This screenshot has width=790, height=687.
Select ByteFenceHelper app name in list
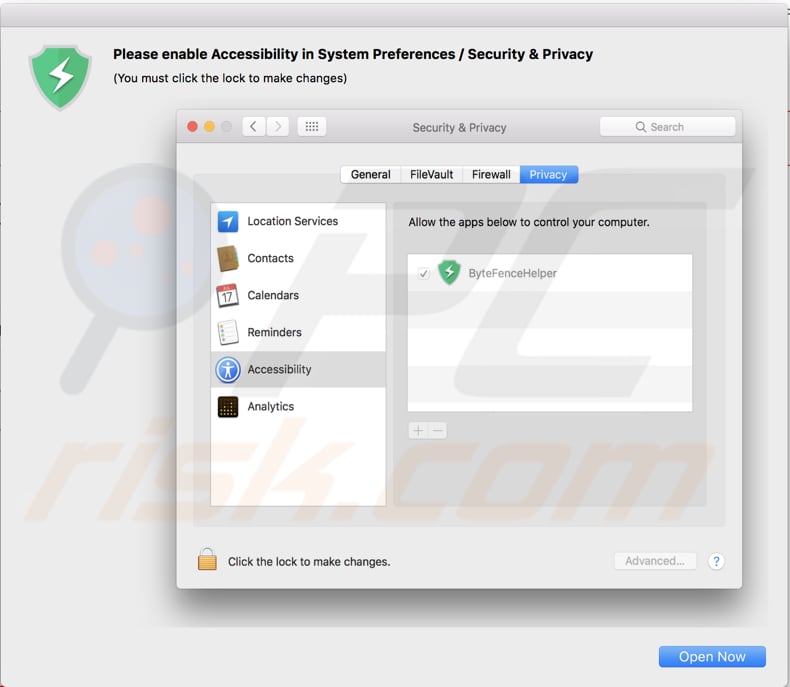[512, 273]
